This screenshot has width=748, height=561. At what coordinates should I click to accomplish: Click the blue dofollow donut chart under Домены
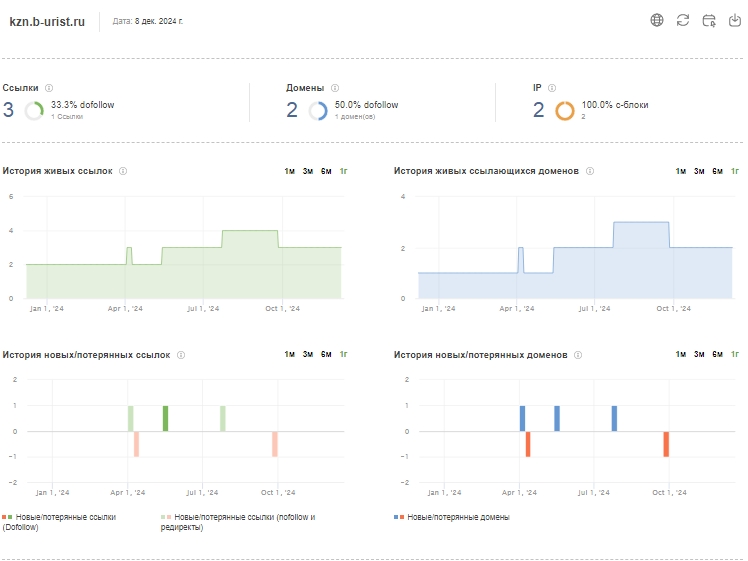point(318,111)
